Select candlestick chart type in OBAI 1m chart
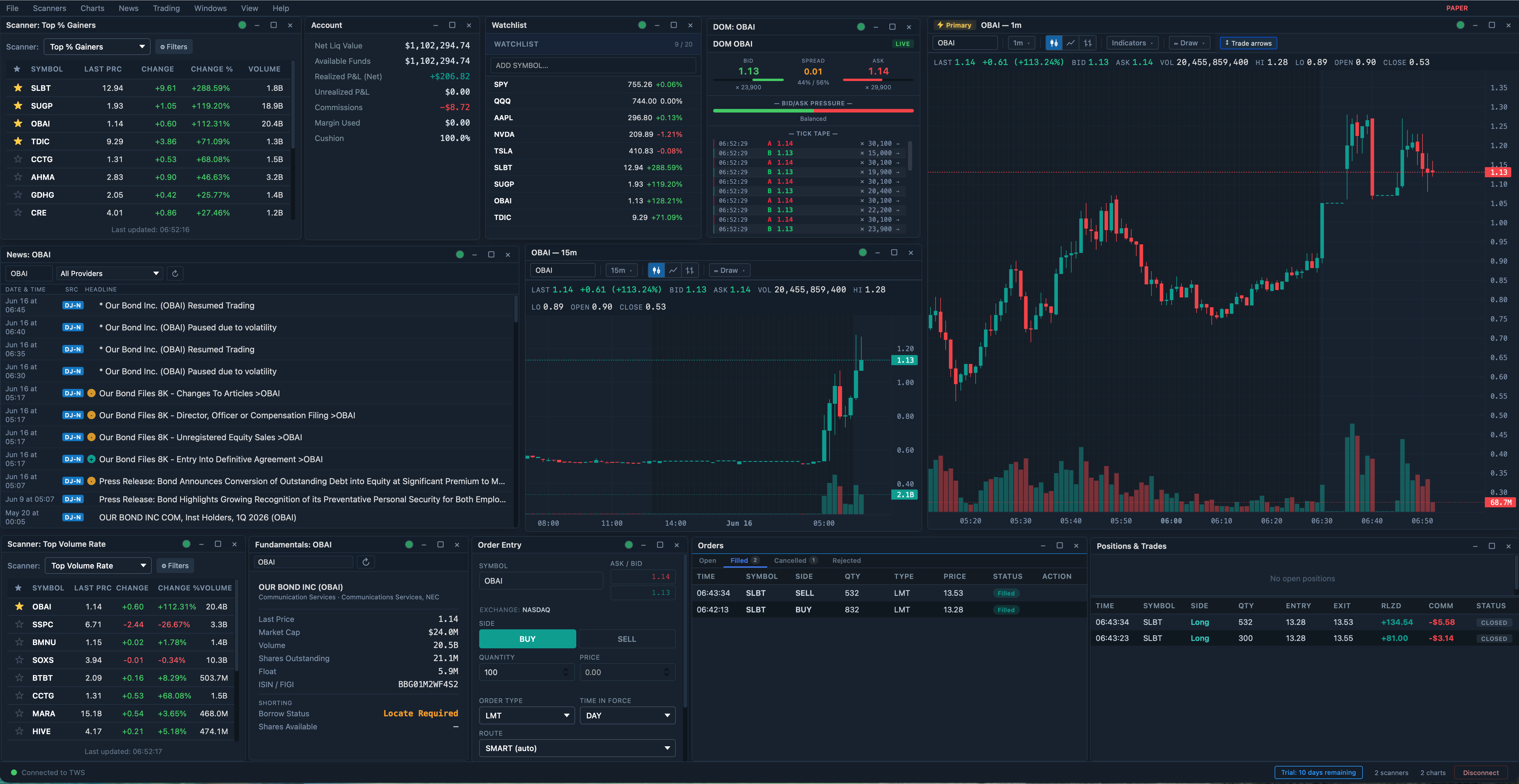 click(x=1053, y=43)
